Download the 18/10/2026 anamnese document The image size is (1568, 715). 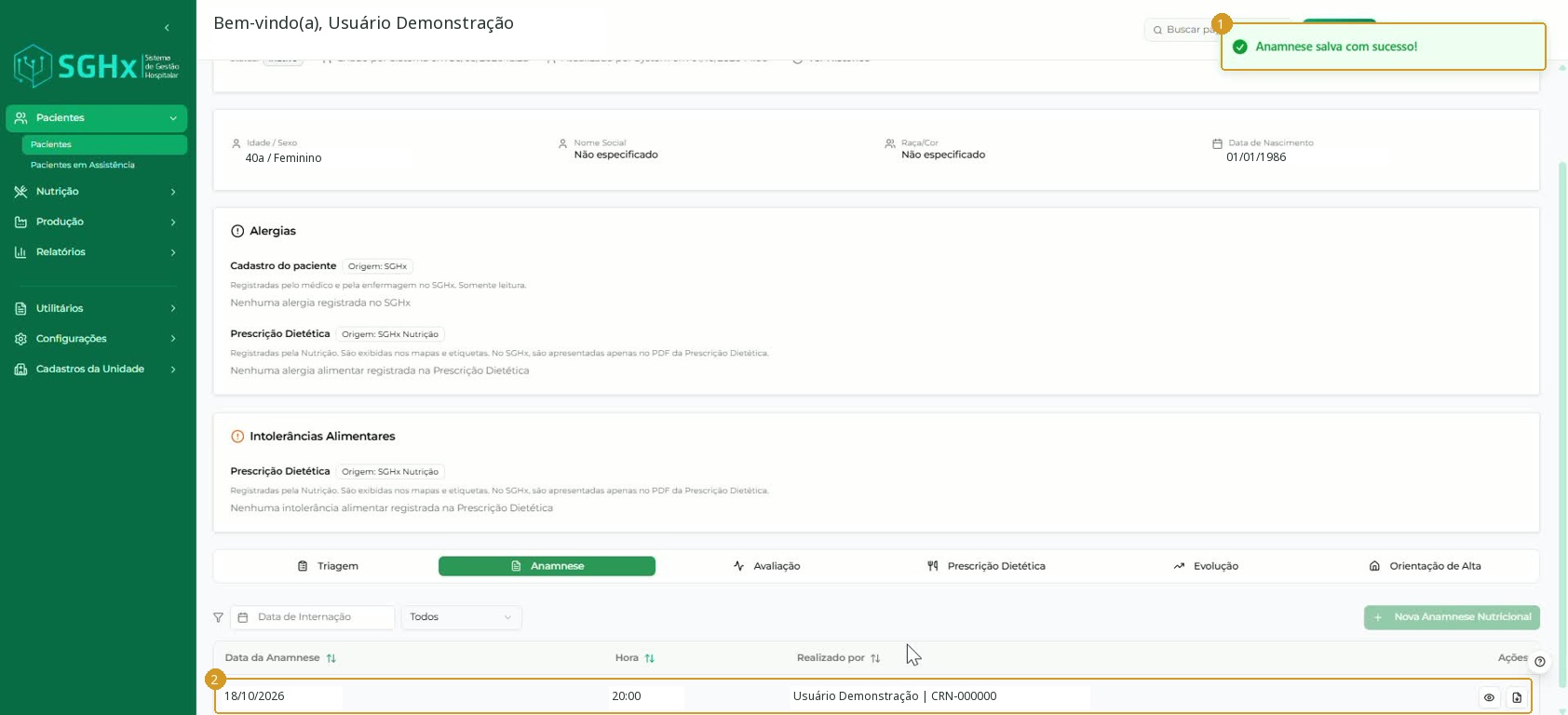pos(1517,697)
